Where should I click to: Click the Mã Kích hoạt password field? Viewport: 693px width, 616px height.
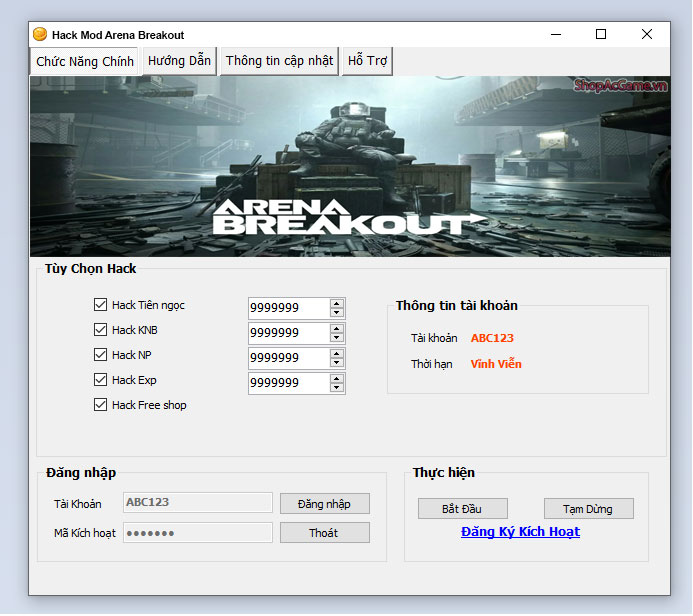coord(198,533)
